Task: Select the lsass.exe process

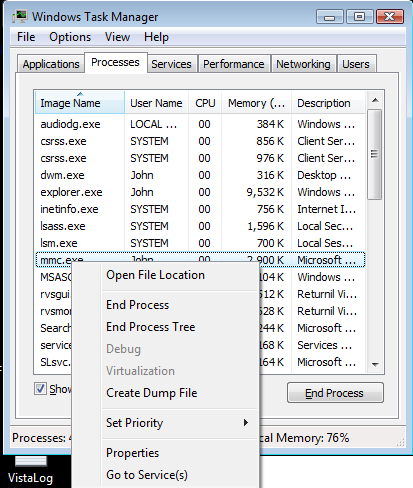Action: (x=200, y=226)
